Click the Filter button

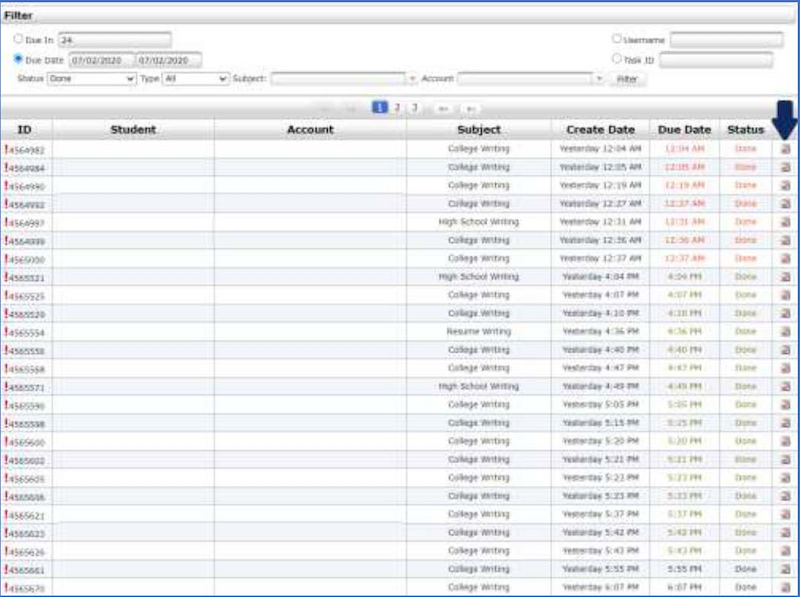tap(627, 78)
